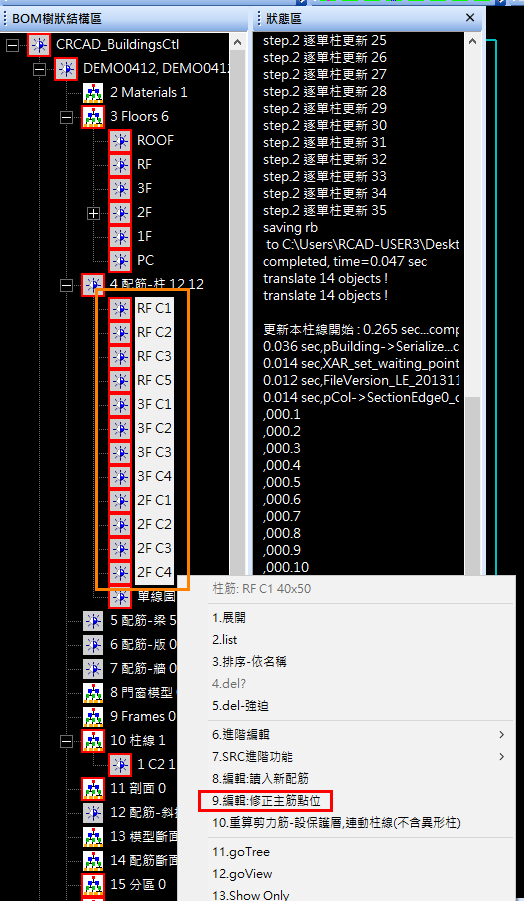Click the 1 C2 column line icon
Screen dimensions: 524x901
120,764
